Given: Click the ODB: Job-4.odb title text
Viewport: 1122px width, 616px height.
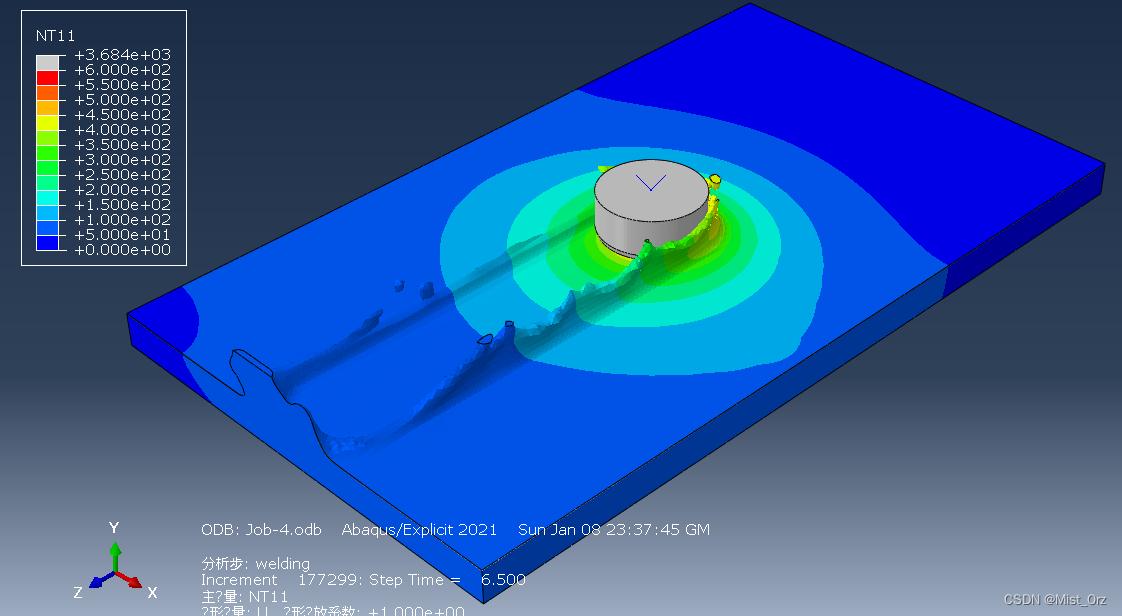Looking at the screenshot, I should 261,530.
